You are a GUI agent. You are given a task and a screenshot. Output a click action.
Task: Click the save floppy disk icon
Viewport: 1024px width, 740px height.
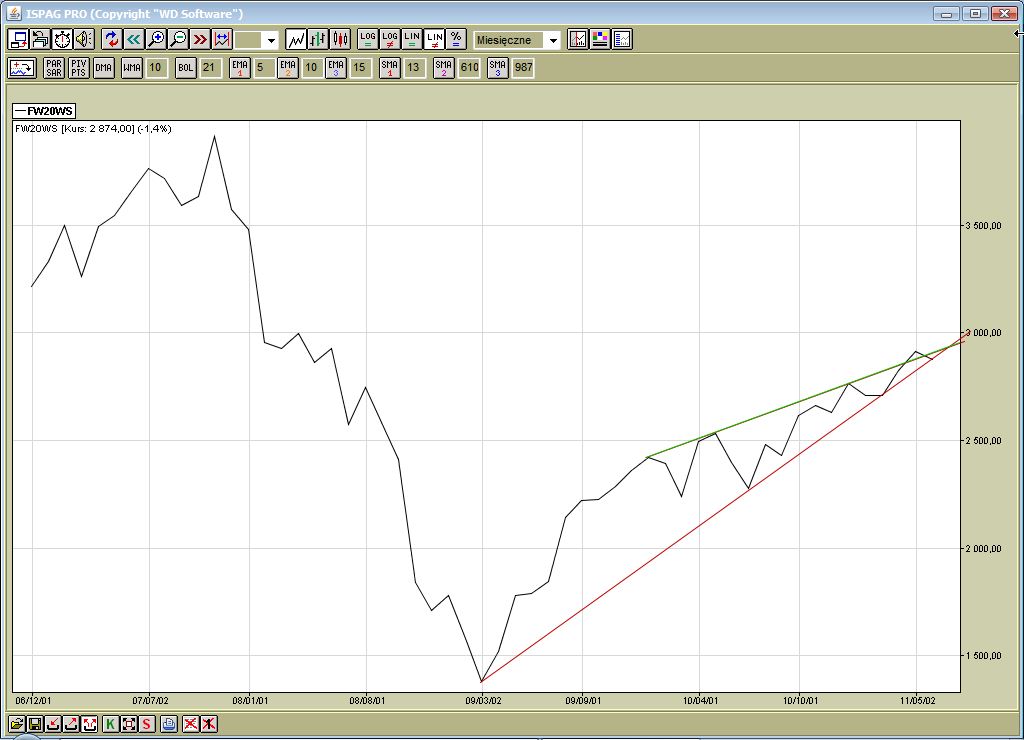[x=35, y=724]
